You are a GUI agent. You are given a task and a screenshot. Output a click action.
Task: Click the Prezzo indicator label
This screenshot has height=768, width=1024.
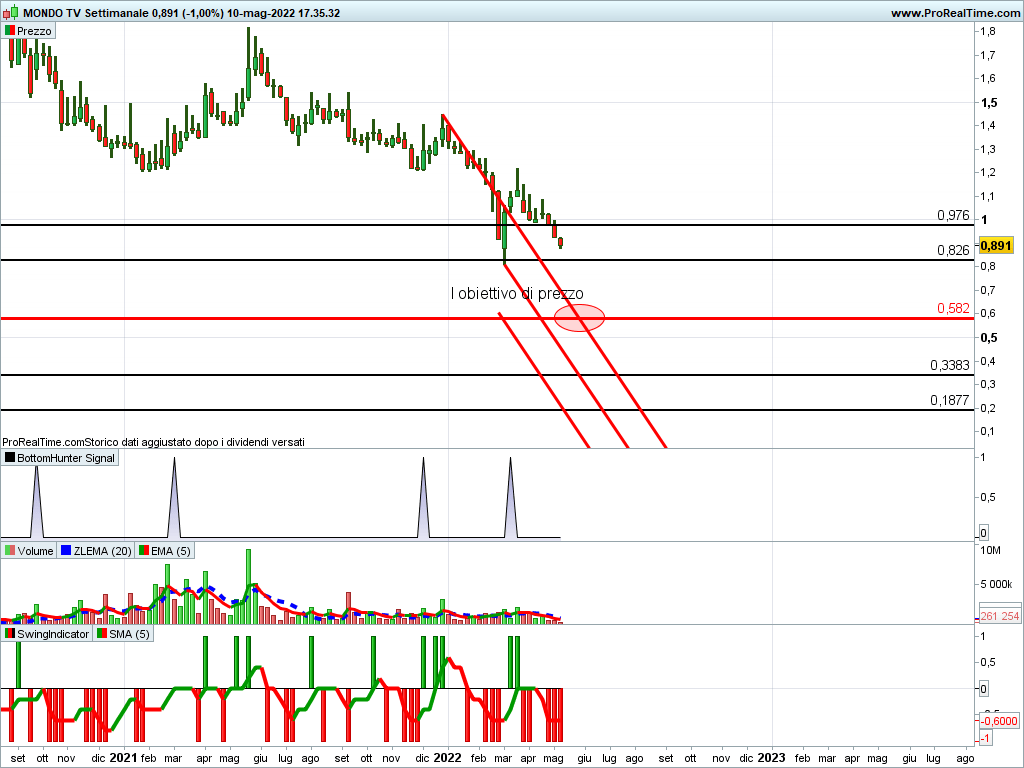[34, 31]
